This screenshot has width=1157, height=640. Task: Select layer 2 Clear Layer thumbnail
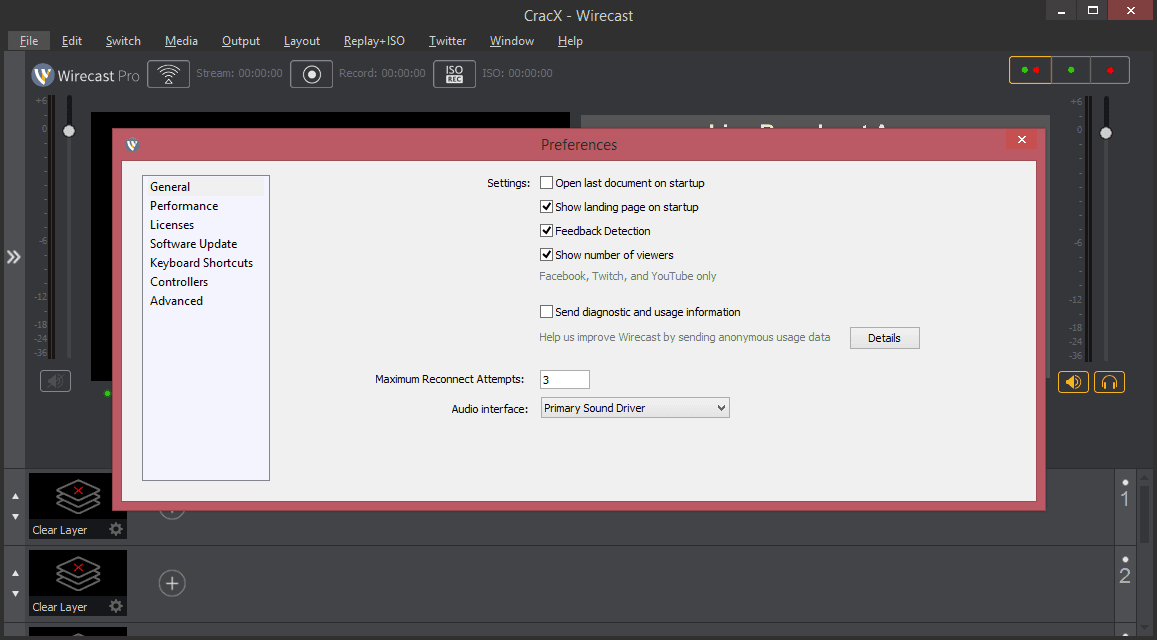click(77, 582)
